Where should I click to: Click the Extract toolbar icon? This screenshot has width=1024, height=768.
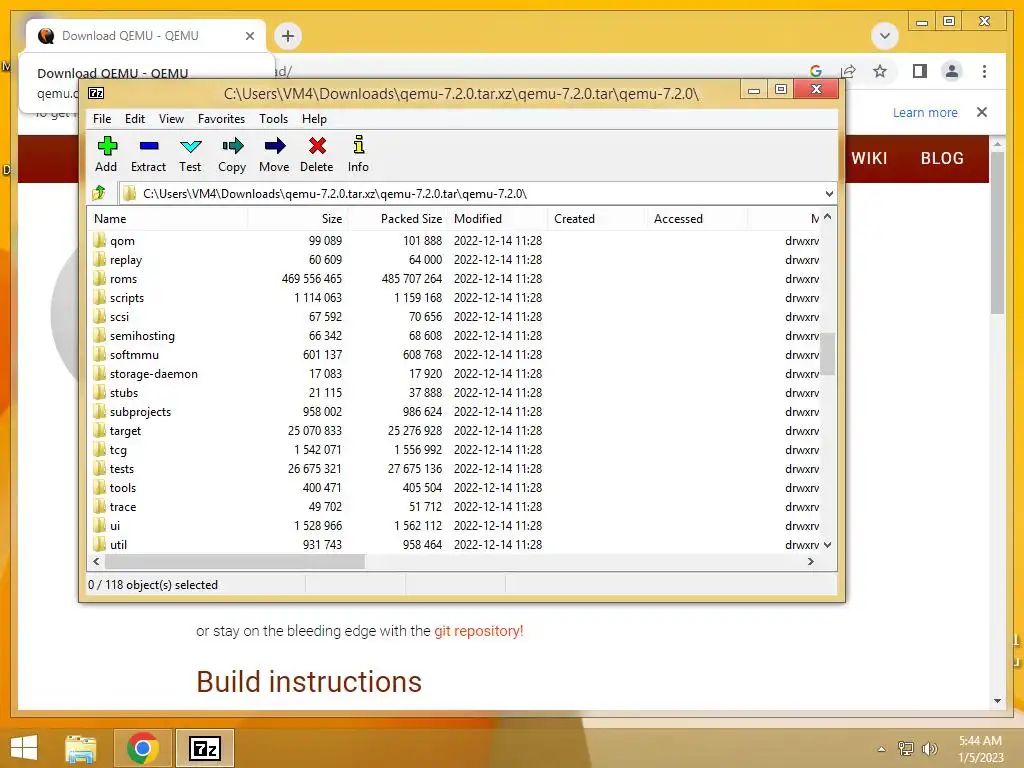149,146
